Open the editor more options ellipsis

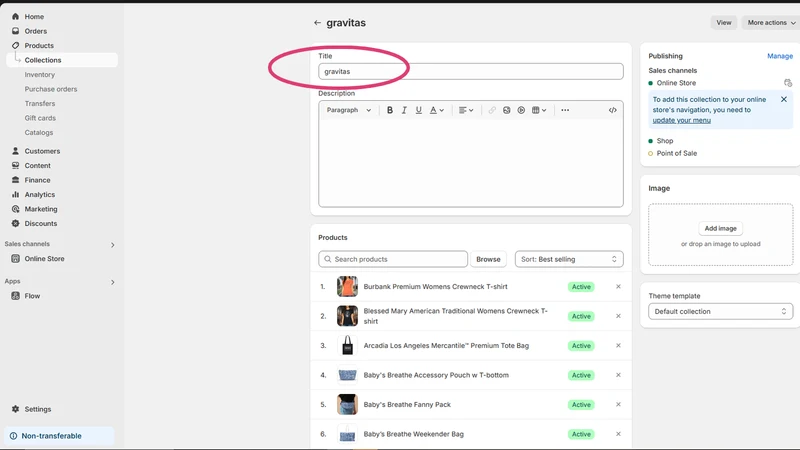point(565,110)
